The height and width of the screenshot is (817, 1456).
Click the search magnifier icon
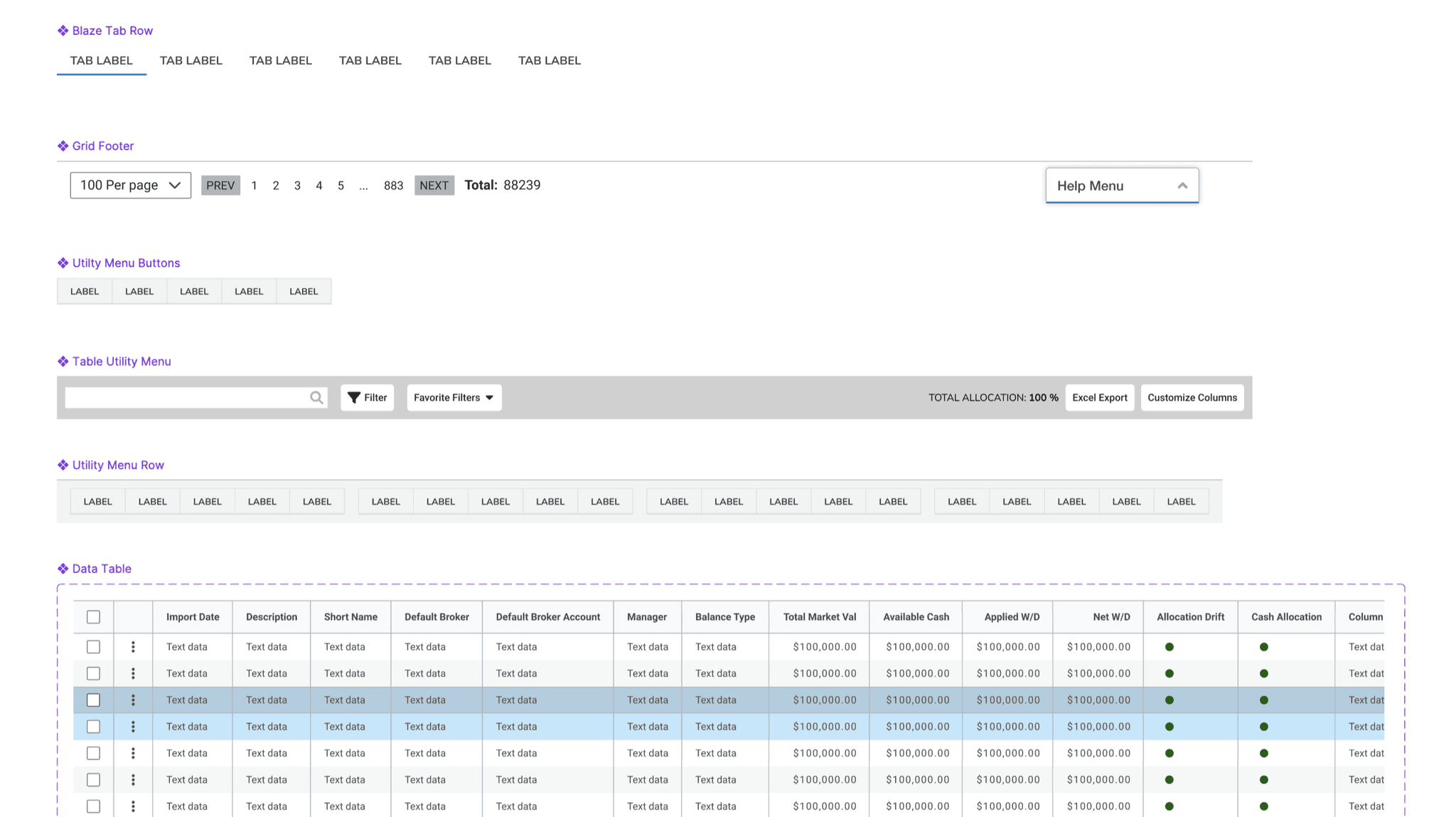pyautogui.click(x=316, y=397)
